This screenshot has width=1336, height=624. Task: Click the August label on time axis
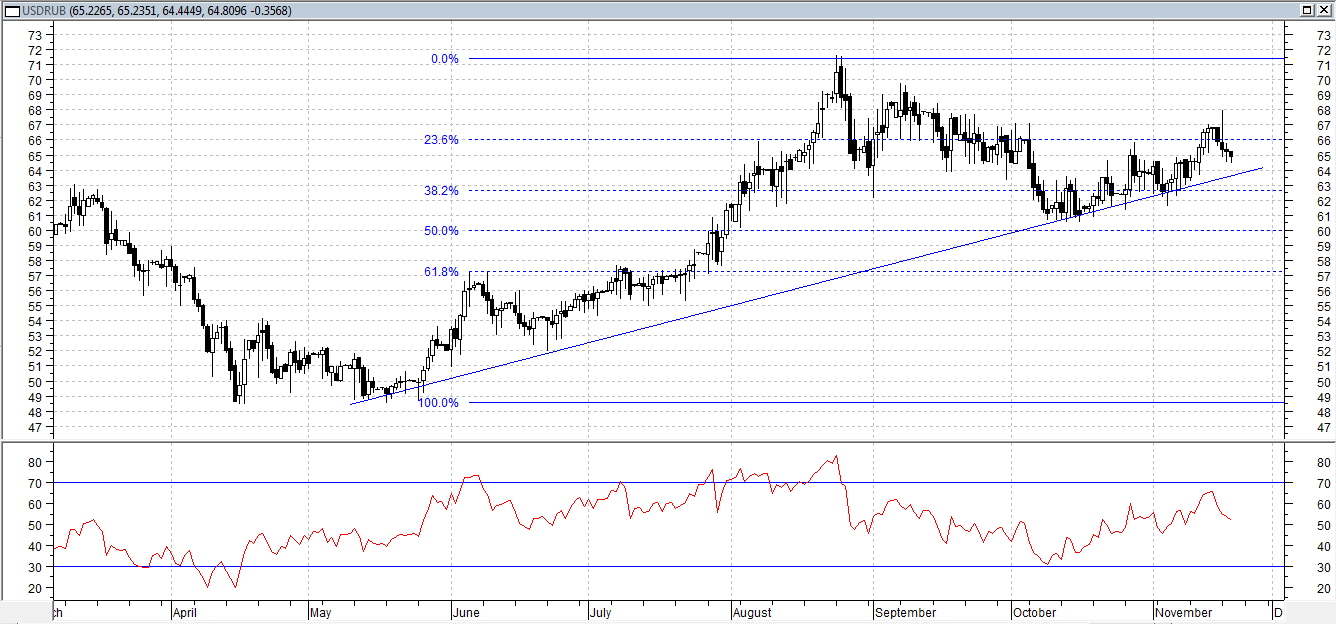[x=751, y=612]
